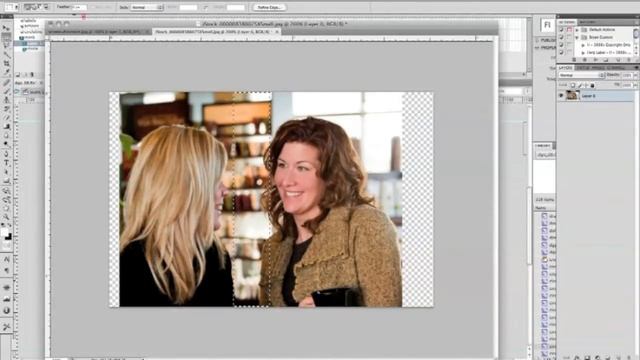This screenshot has width=640, height=360.
Task: Lock image pixels in Layers panel
Action: click(580, 85)
